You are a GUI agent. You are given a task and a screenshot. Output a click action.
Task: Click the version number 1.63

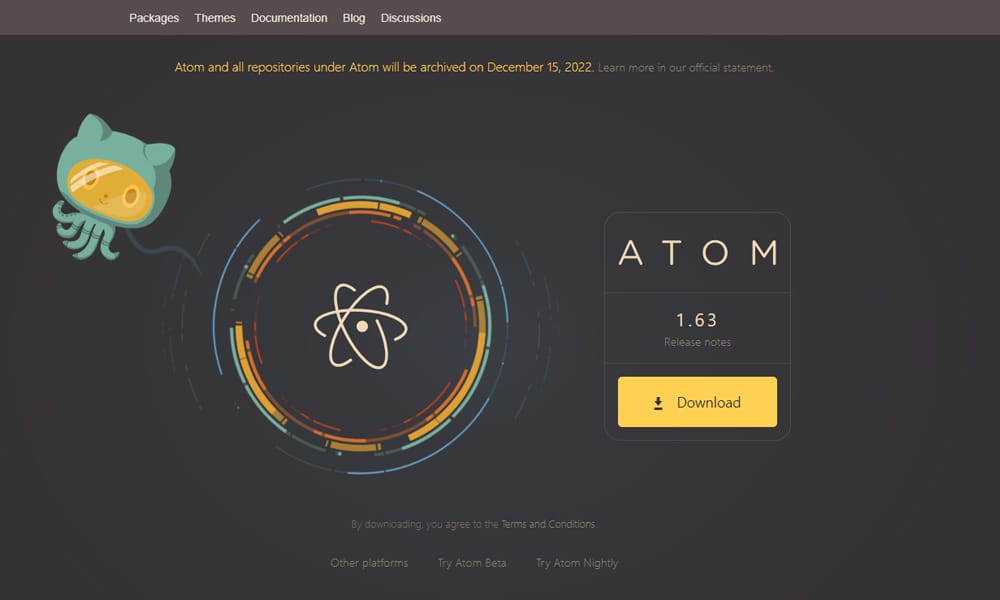(697, 319)
